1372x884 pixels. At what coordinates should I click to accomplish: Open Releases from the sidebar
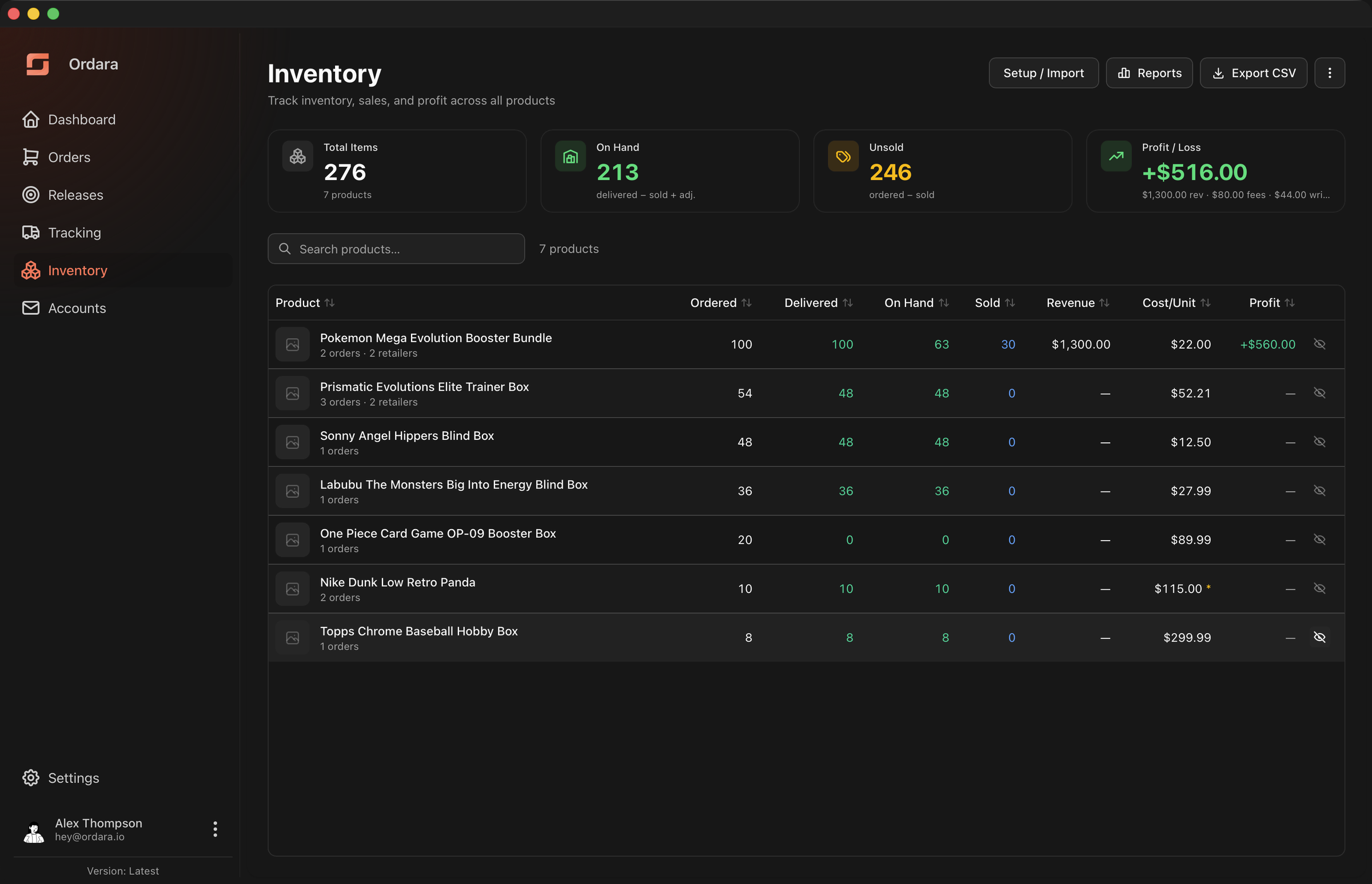click(x=123, y=195)
